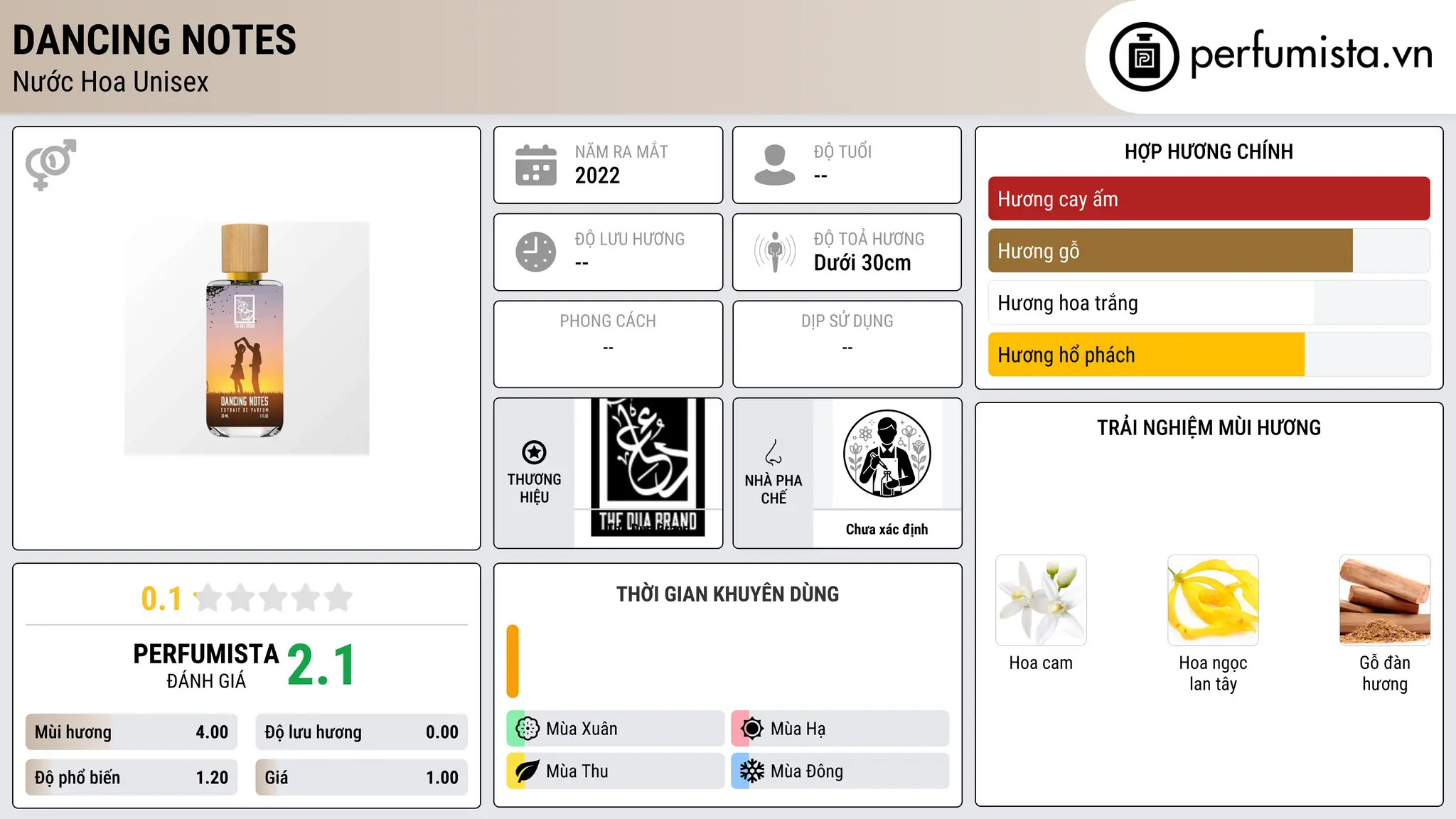Click the THƯƠNG HIỆU label

point(534,488)
